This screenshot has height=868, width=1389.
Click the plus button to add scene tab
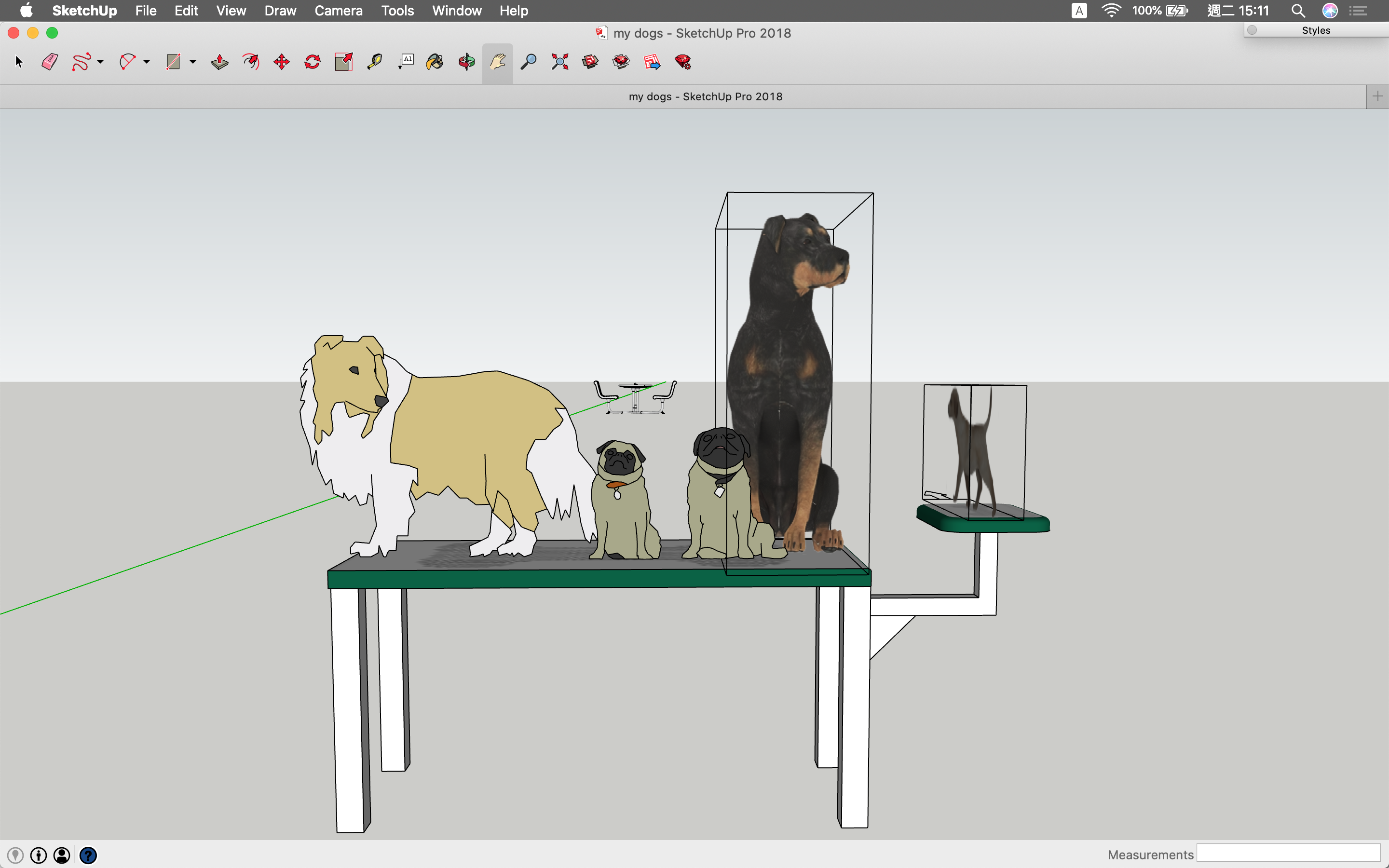(1377, 96)
